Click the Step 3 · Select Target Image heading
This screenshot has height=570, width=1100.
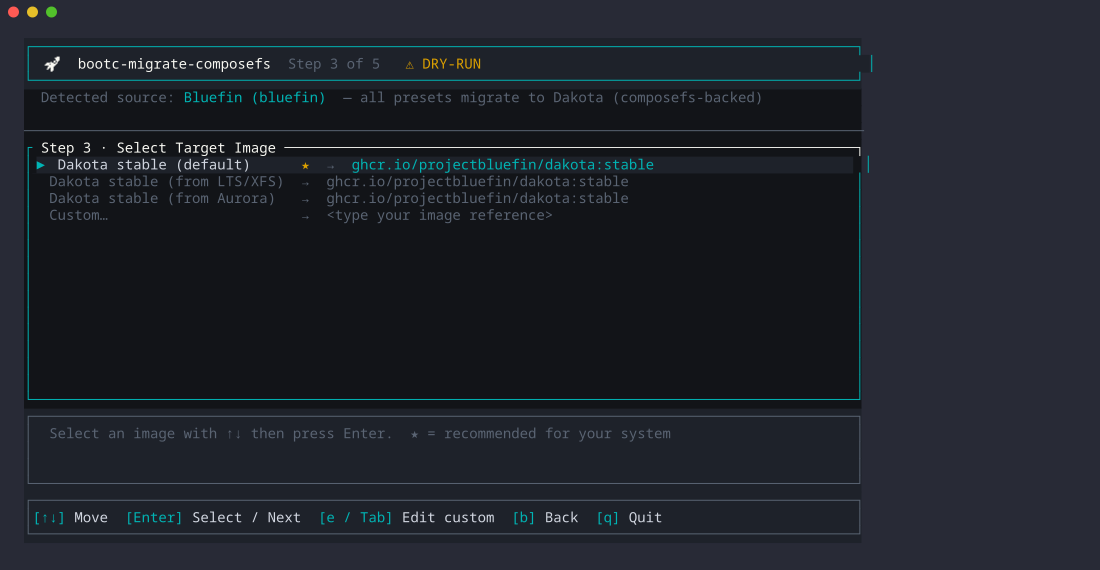[158, 148]
